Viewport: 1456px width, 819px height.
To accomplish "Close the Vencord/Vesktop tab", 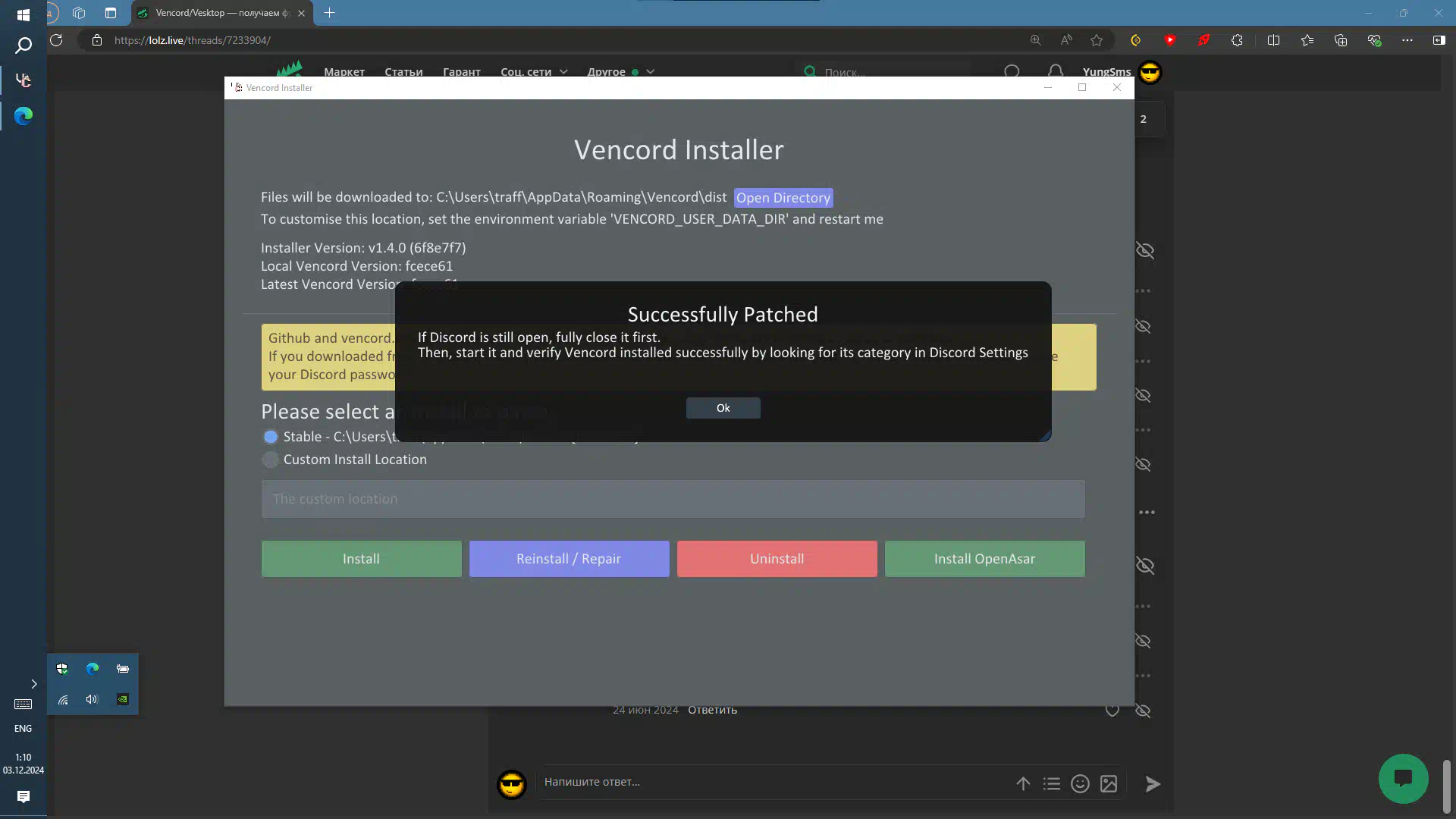I will click(301, 13).
